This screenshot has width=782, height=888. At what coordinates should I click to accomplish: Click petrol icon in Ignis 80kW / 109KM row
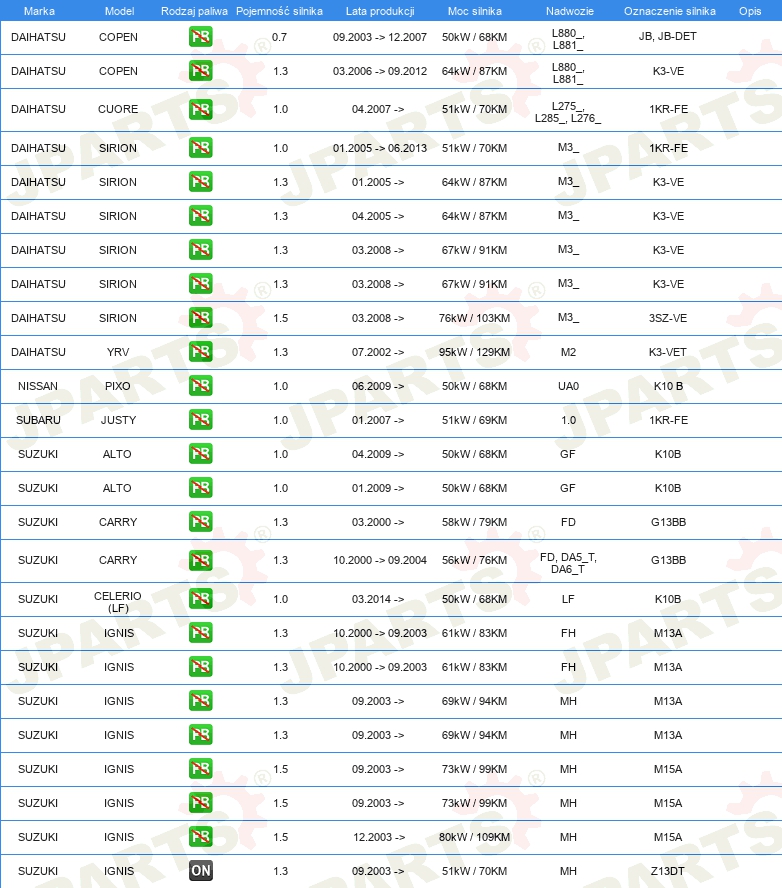pyautogui.click(x=200, y=836)
